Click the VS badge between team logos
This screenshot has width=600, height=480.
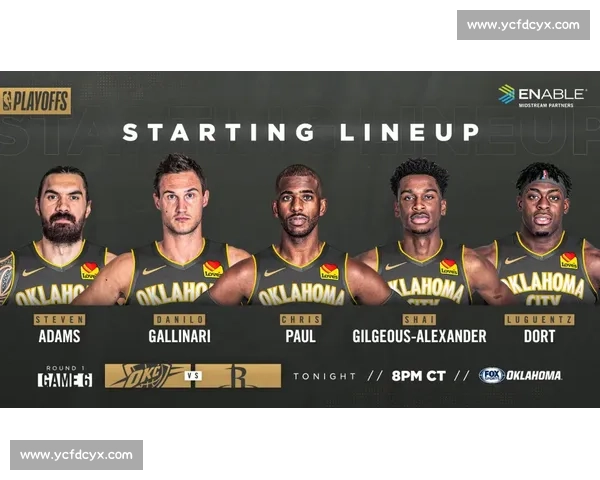[x=193, y=376]
